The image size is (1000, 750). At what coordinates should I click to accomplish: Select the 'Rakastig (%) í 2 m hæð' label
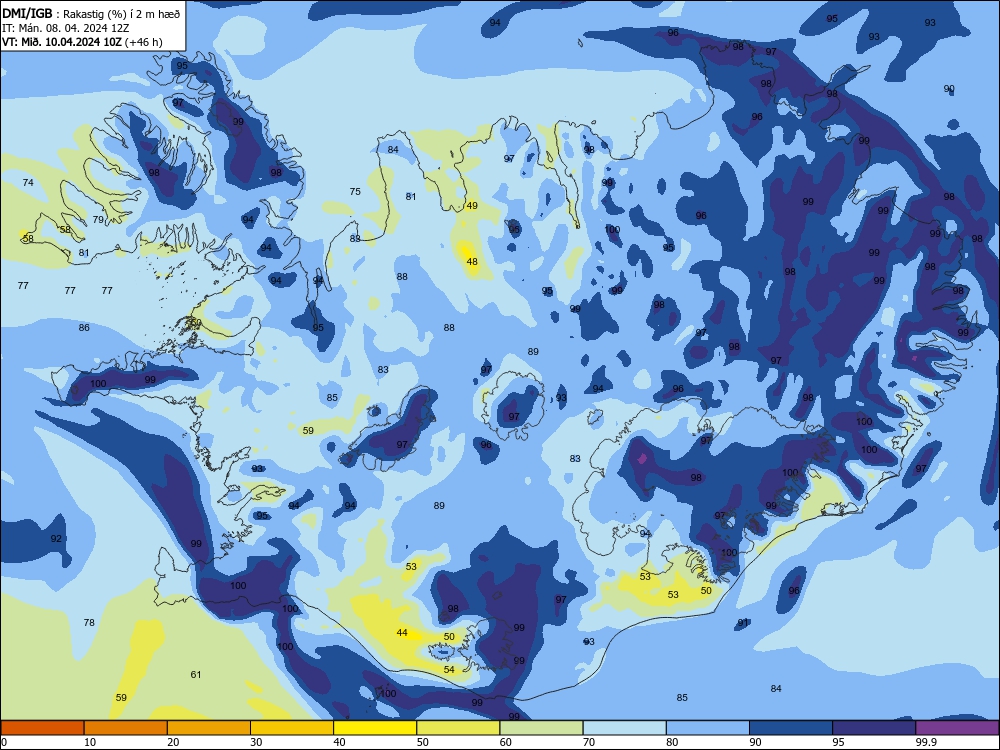122,14
